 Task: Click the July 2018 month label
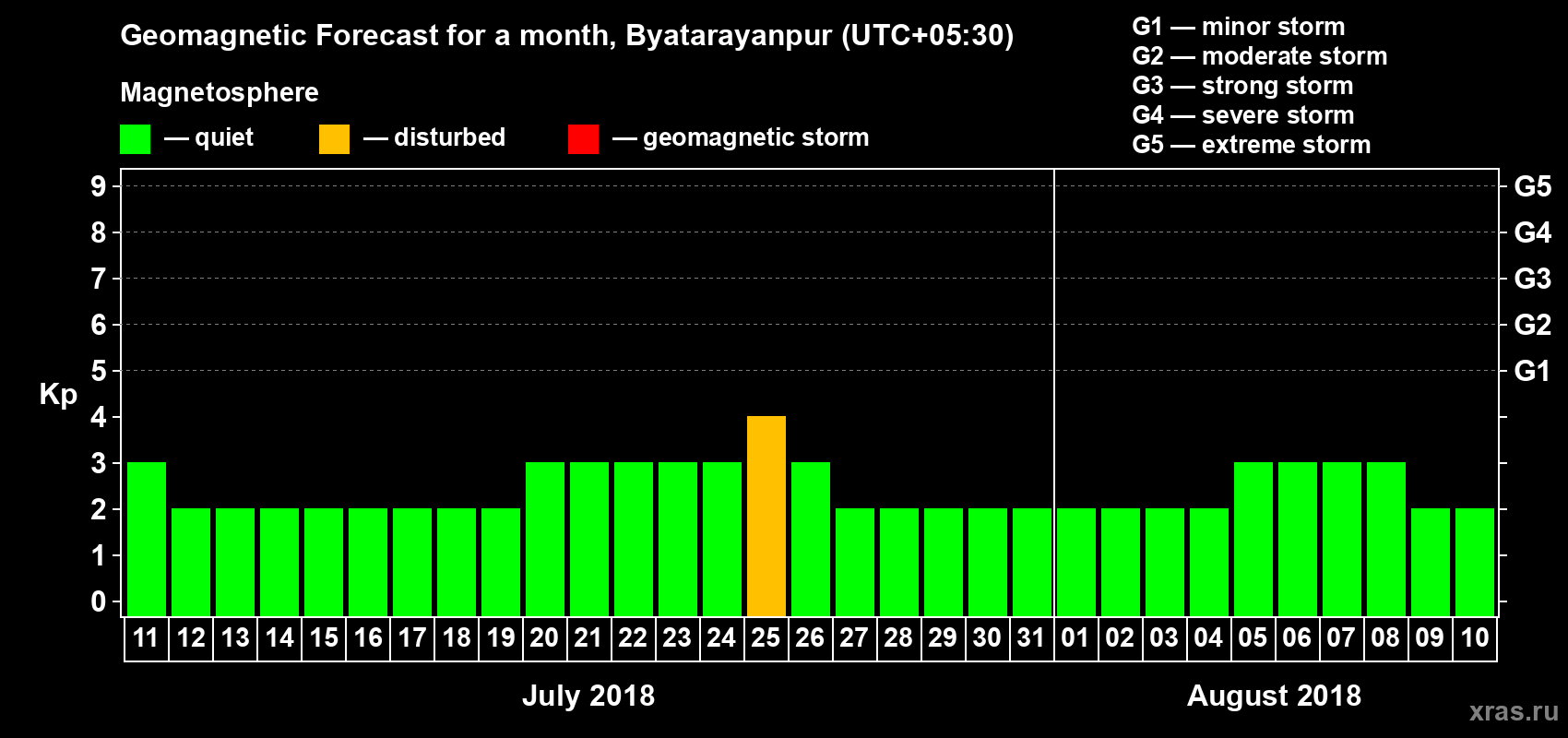point(588,696)
